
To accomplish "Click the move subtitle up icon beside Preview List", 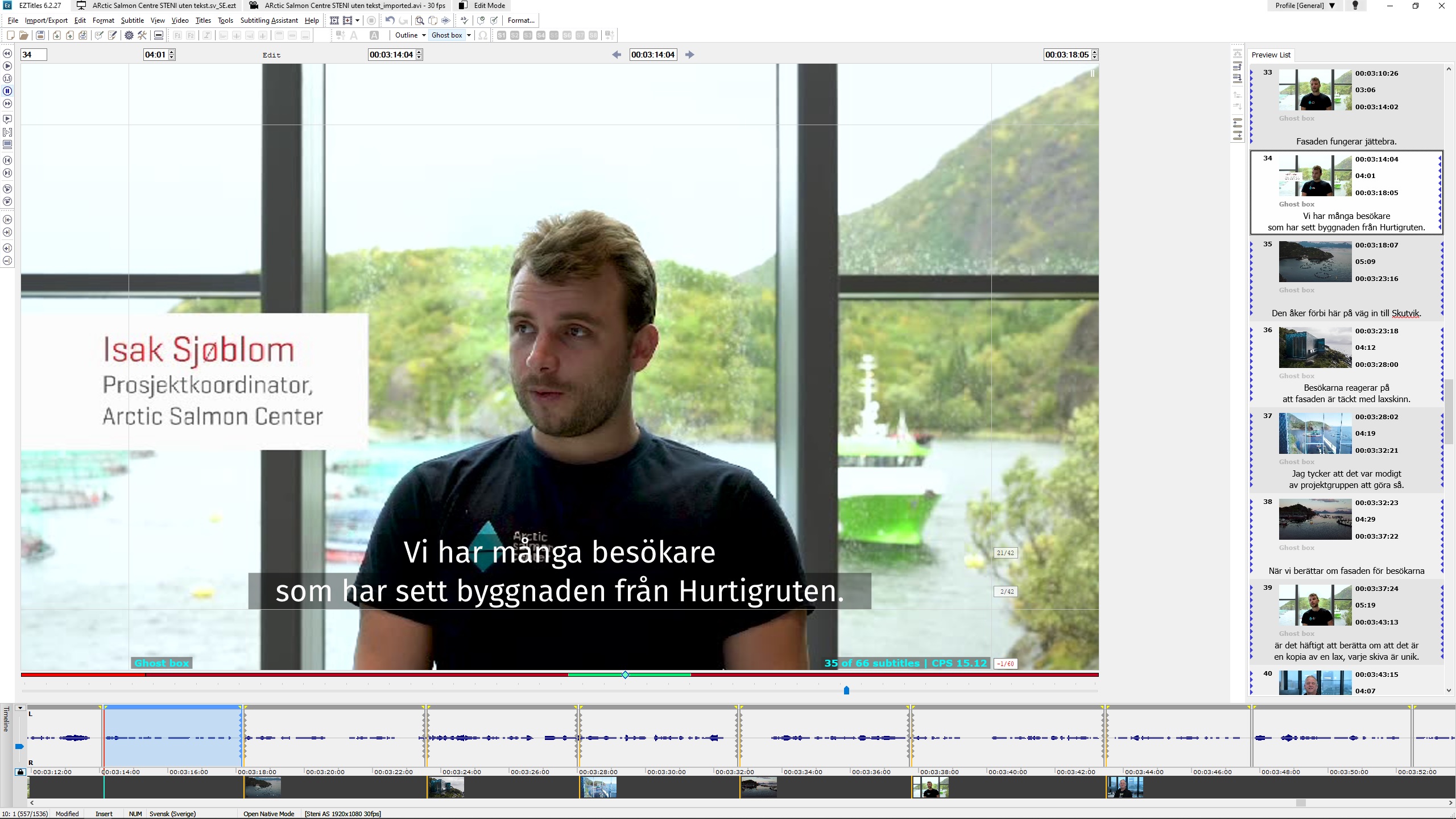I will [1237, 67].
